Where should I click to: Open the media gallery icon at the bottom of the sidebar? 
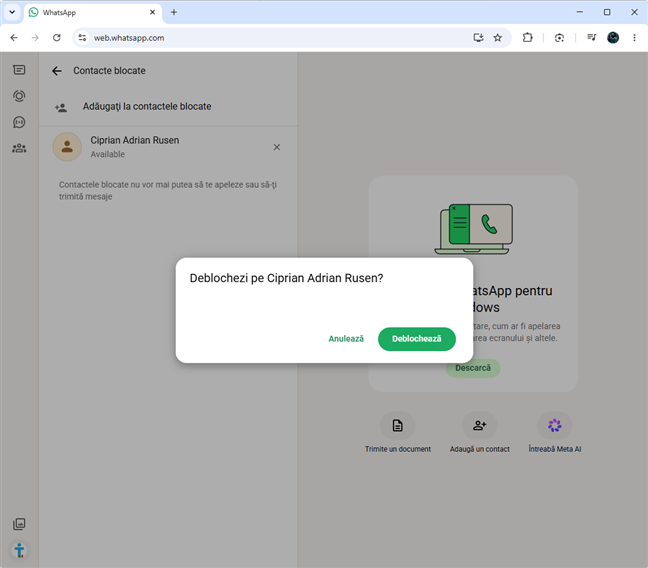(x=19, y=524)
